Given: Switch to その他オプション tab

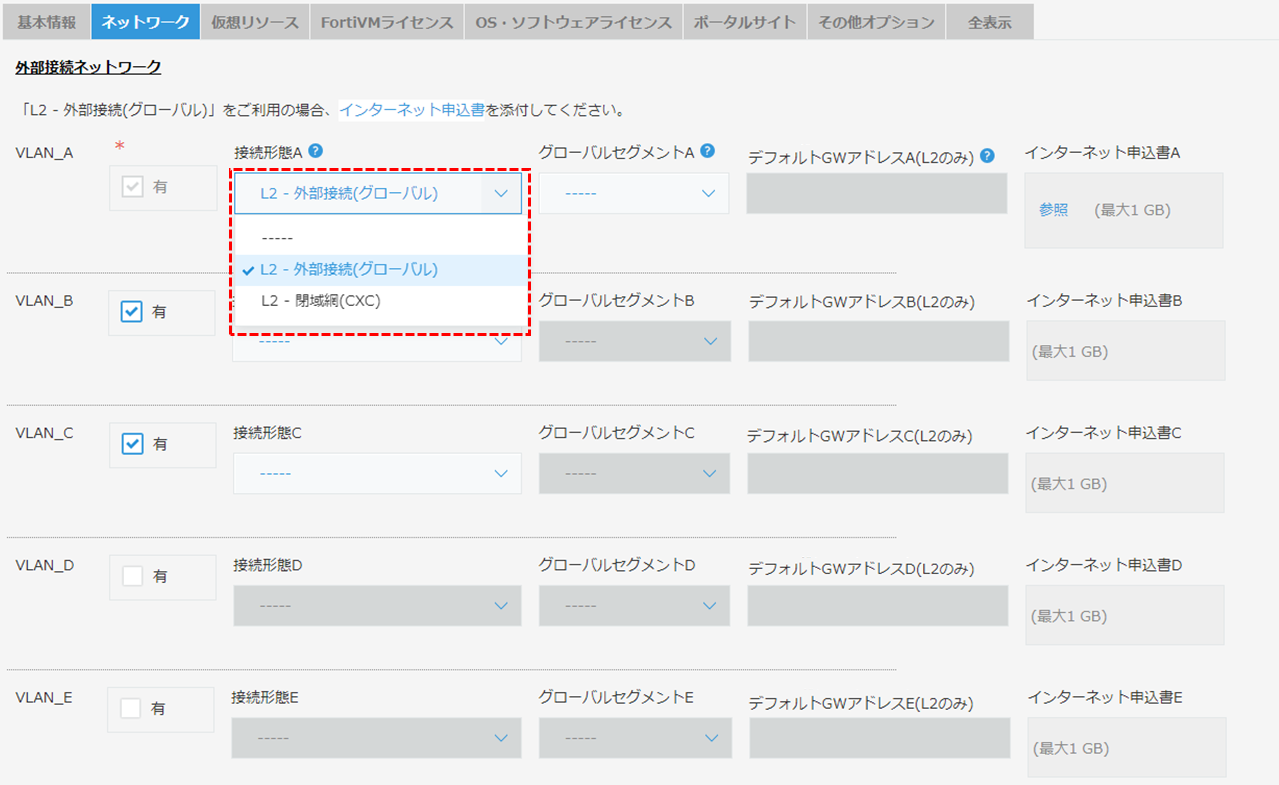Looking at the screenshot, I should coord(876,22).
